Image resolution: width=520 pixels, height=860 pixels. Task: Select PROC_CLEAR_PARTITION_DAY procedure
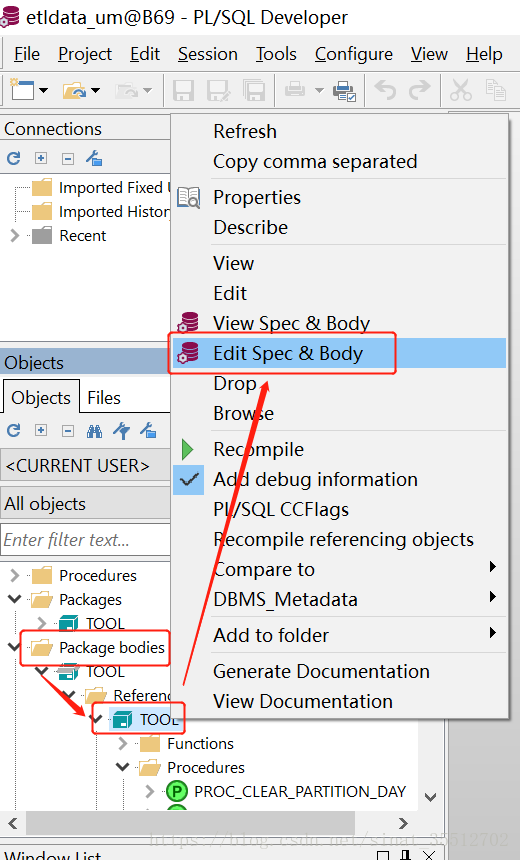(x=300, y=791)
